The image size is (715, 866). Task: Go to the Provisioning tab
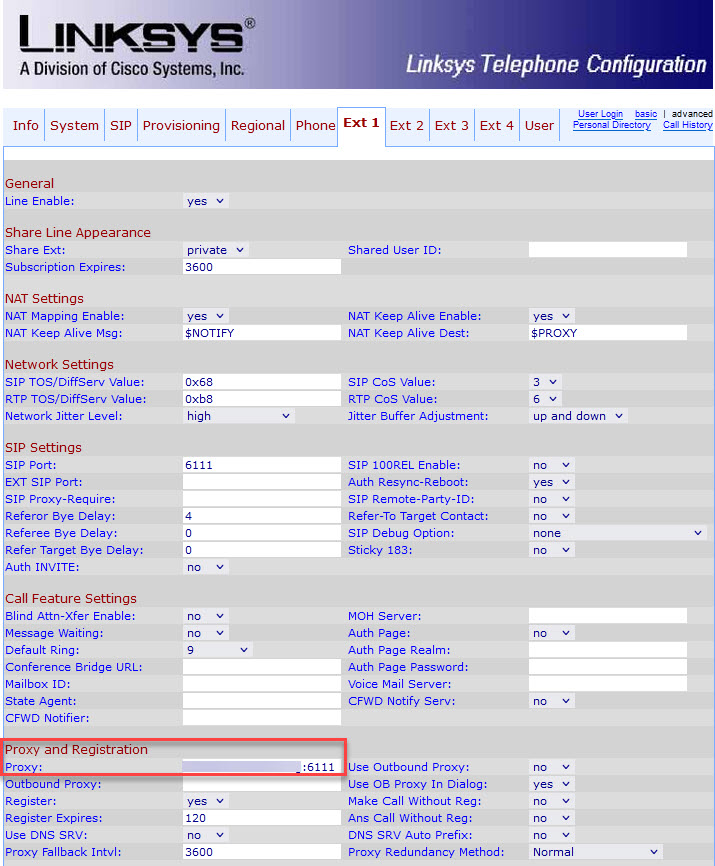[181, 126]
